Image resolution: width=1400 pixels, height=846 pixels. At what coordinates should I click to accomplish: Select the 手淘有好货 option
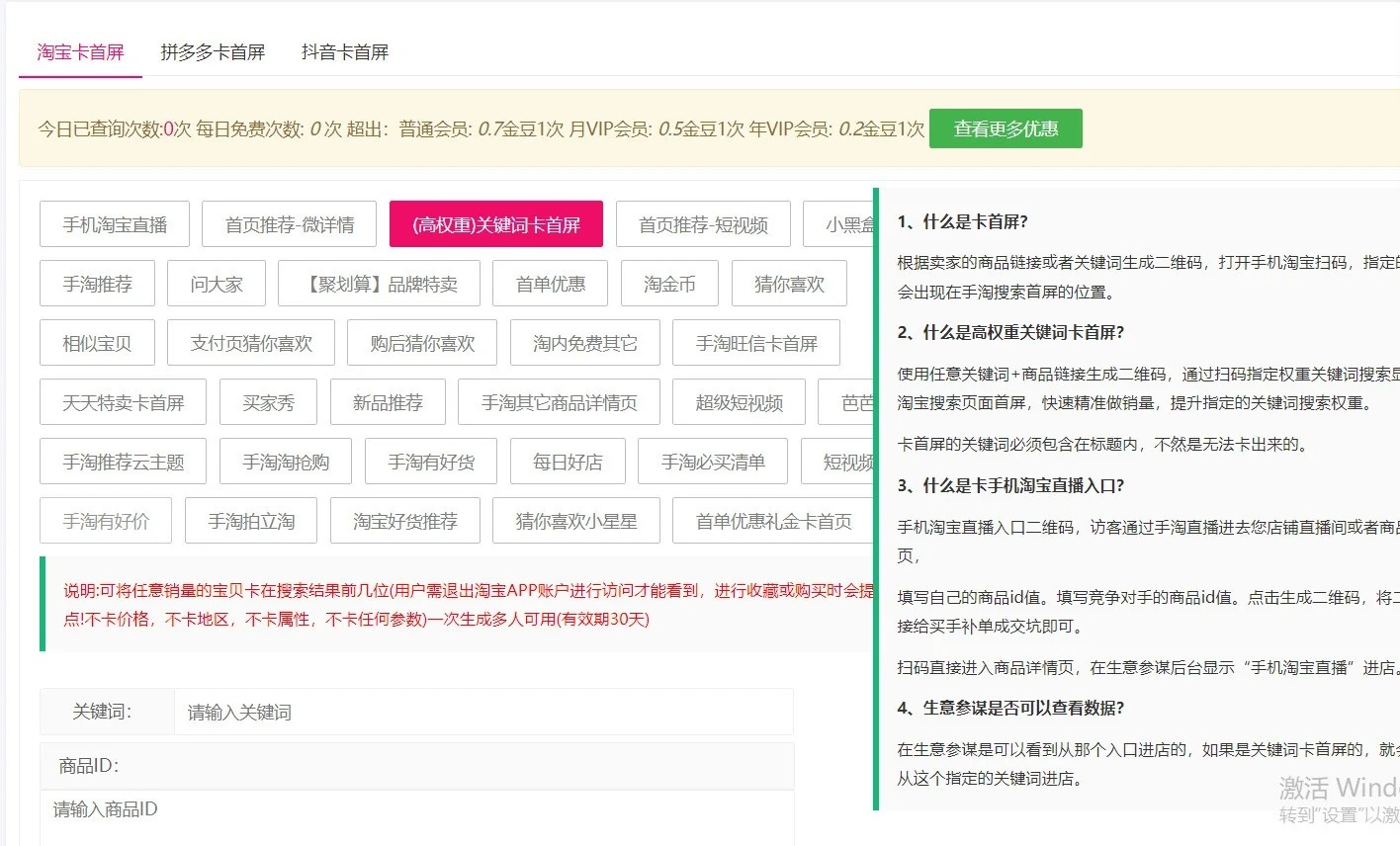pyautogui.click(x=431, y=462)
